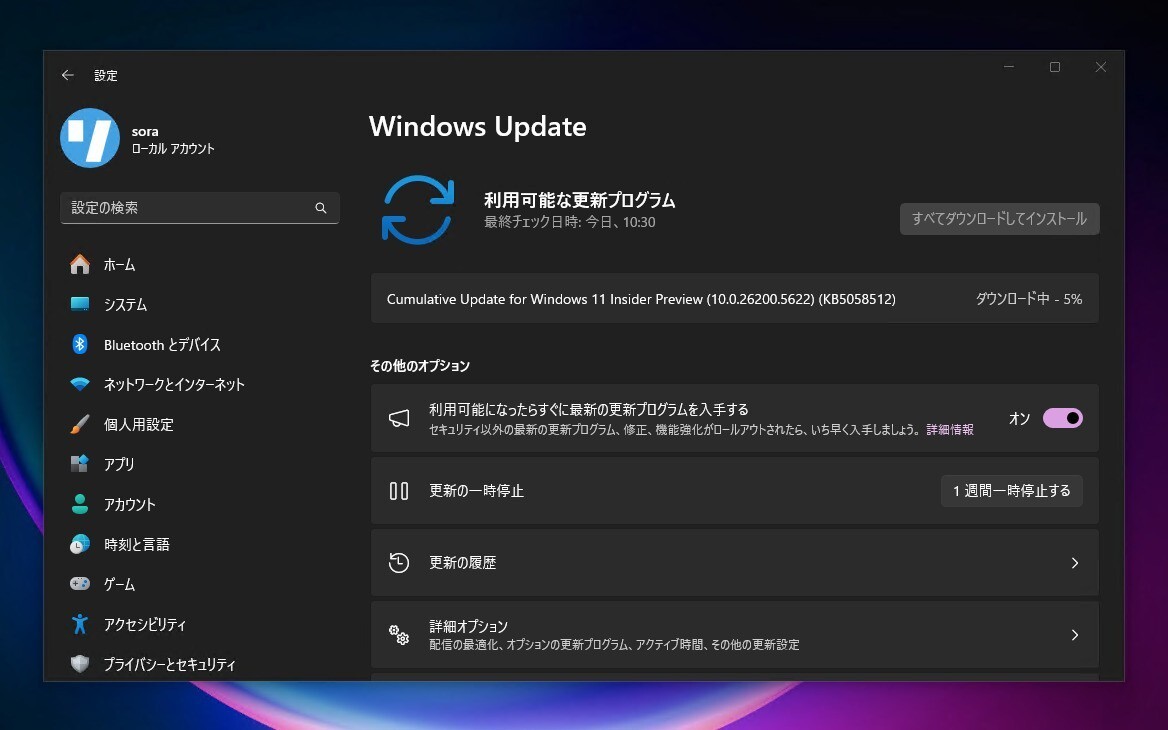Click the ダウンロード中 - 5% status text

[1029, 299]
